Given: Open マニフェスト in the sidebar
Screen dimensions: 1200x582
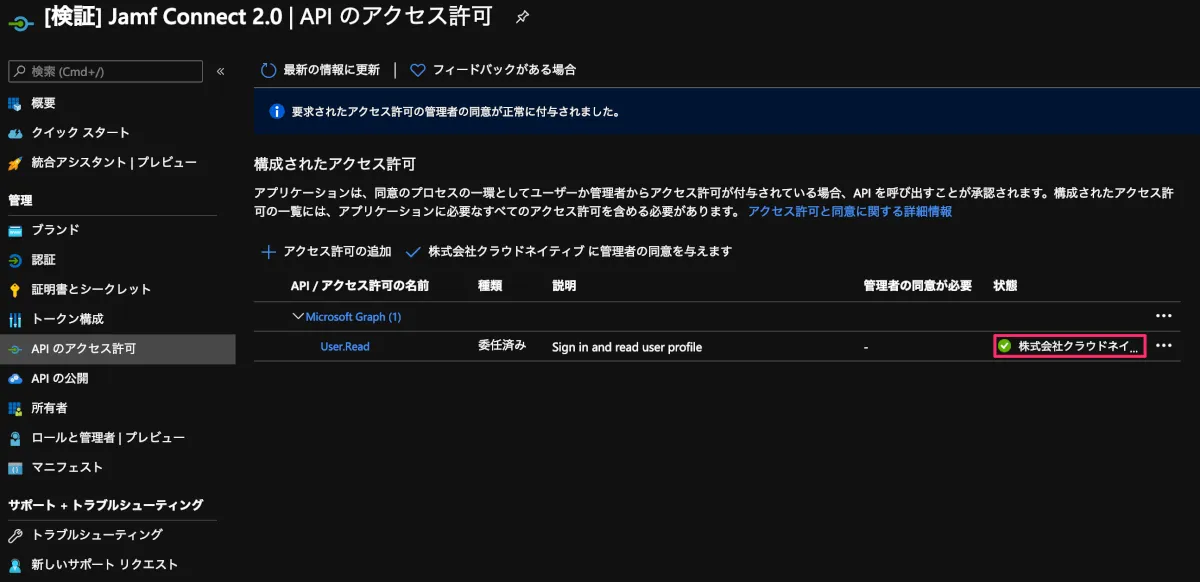Looking at the screenshot, I should pyautogui.click(x=67, y=468).
